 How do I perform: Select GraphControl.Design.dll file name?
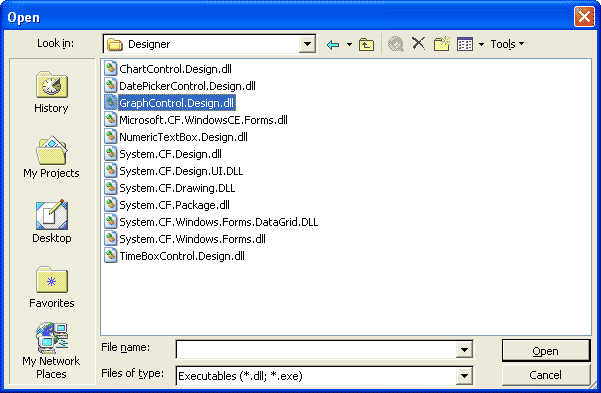pyautogui.click(x=176, y=103)
